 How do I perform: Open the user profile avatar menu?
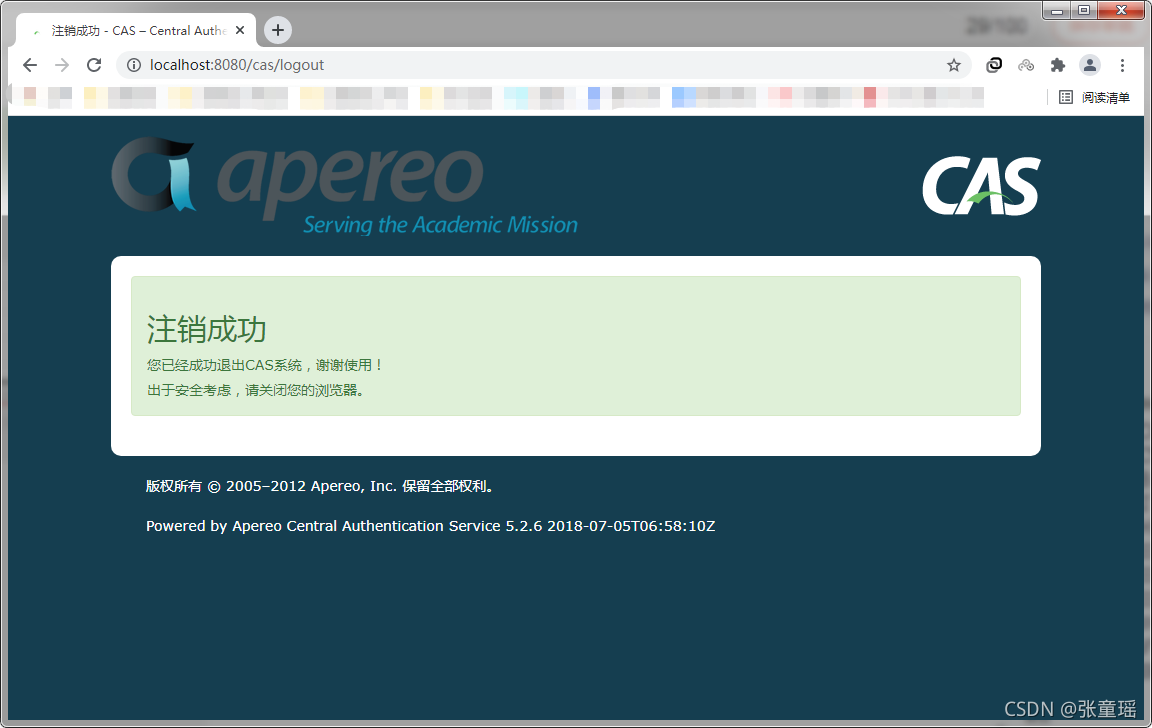[x=1090, y=65]
